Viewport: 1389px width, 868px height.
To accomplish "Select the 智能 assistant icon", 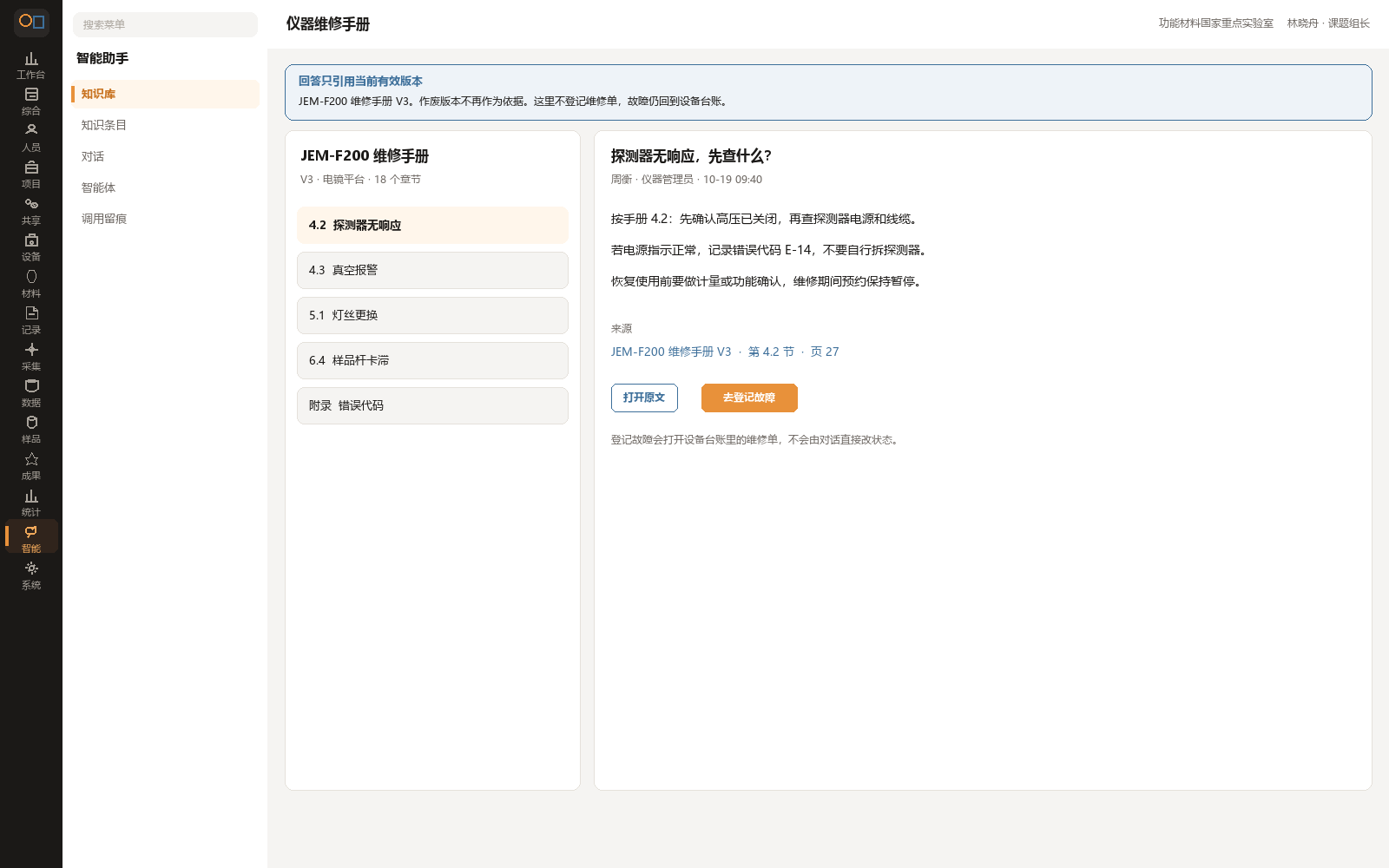I will coord(31,537).
